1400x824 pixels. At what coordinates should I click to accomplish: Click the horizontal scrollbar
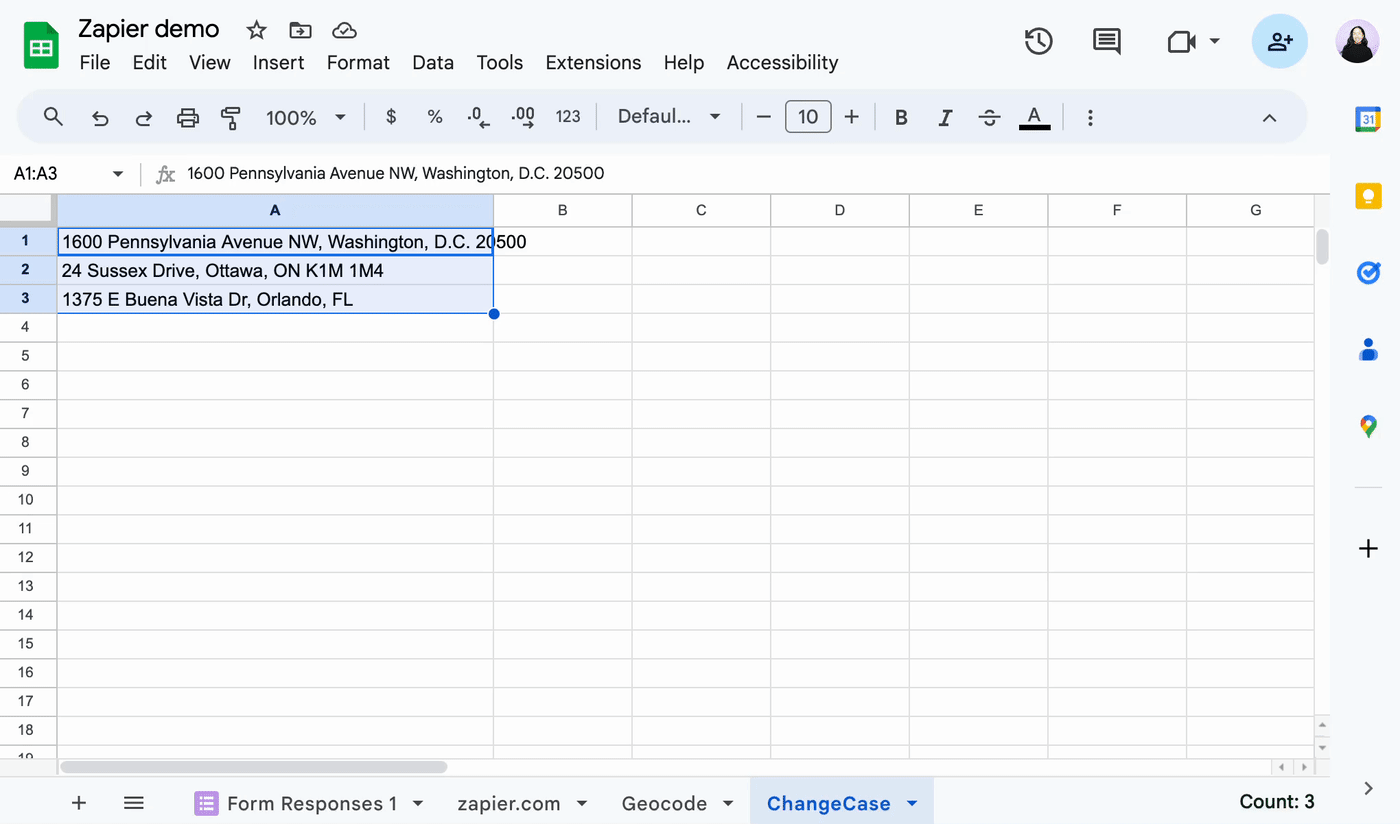click(254, 767)
